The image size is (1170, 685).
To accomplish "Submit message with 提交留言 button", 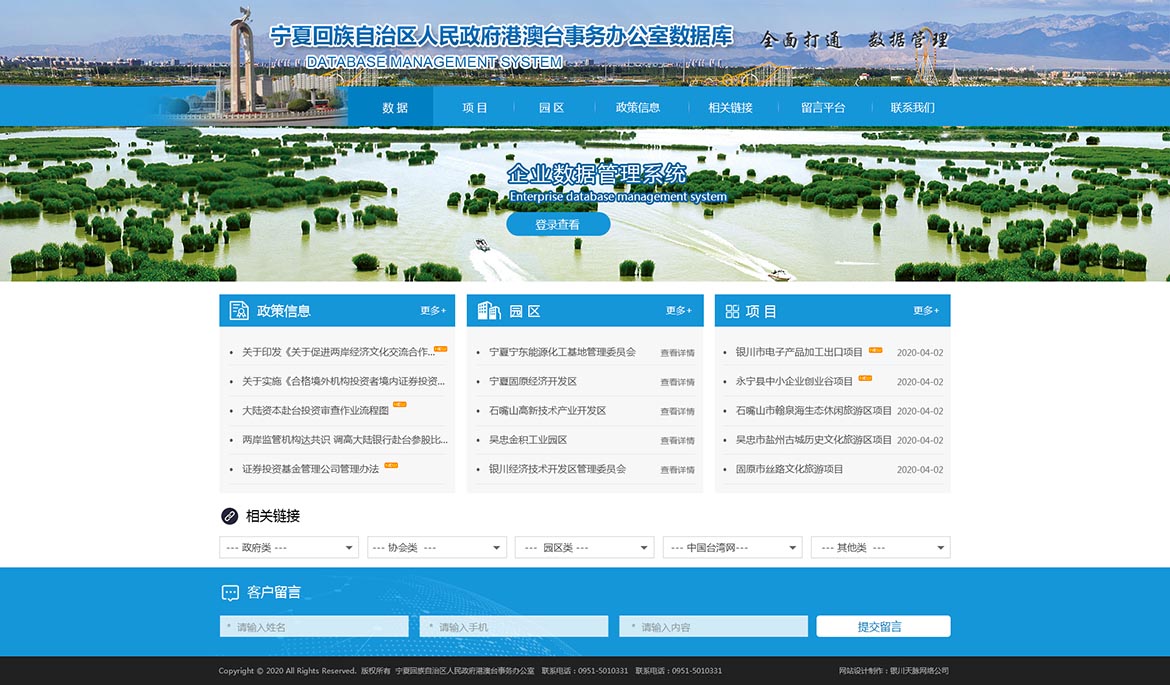I will 882,627.
